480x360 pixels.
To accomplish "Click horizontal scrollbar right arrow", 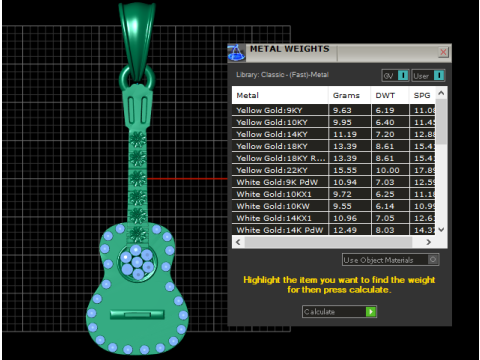I will point(429,242).
